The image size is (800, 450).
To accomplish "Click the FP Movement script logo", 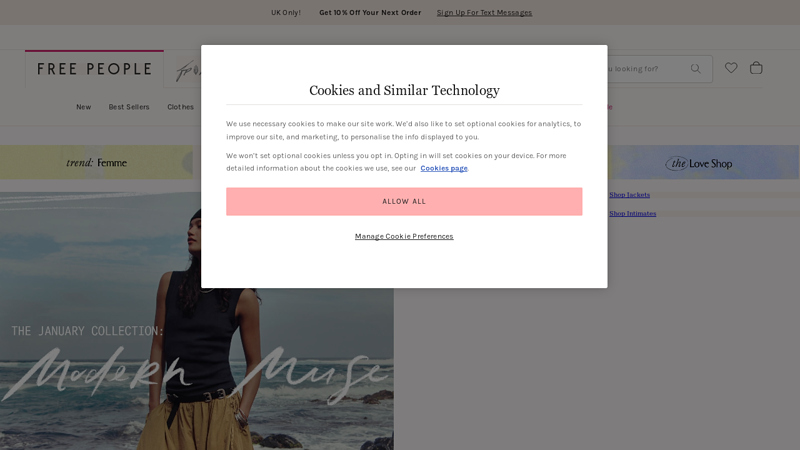I will (x=188, y=69).
